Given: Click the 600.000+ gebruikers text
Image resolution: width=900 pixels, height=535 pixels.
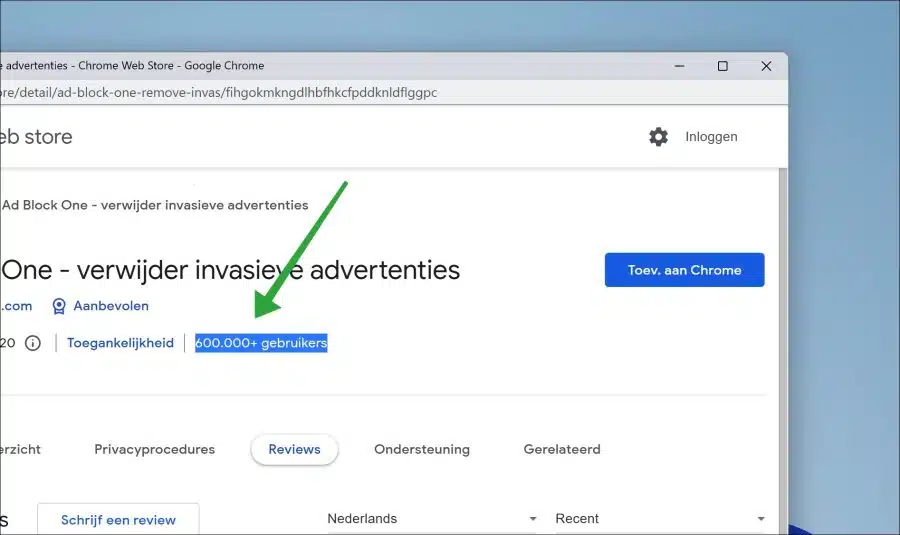Looking at the screenshot, I should 261,343.
